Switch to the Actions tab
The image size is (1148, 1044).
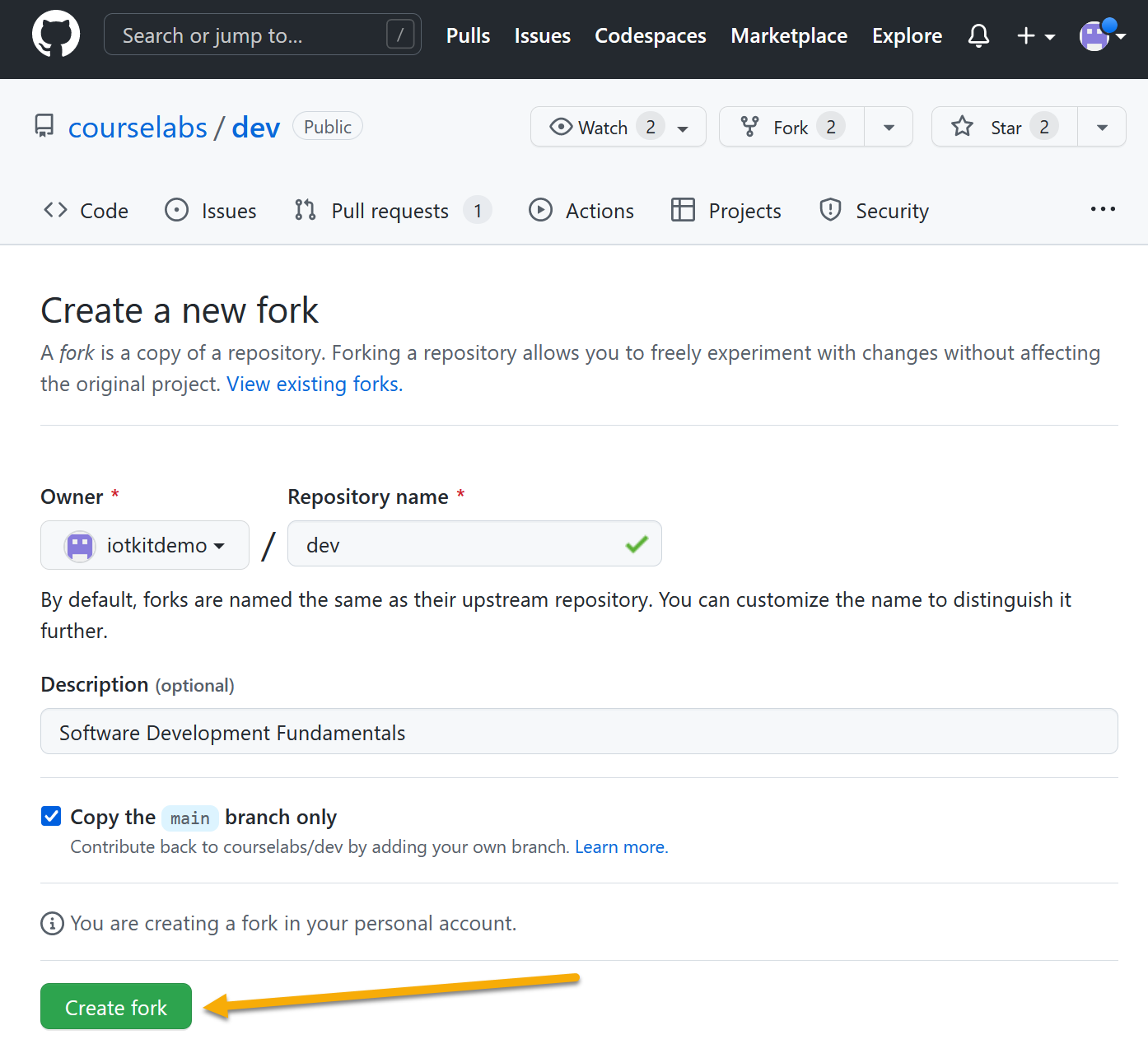(581, 211)
